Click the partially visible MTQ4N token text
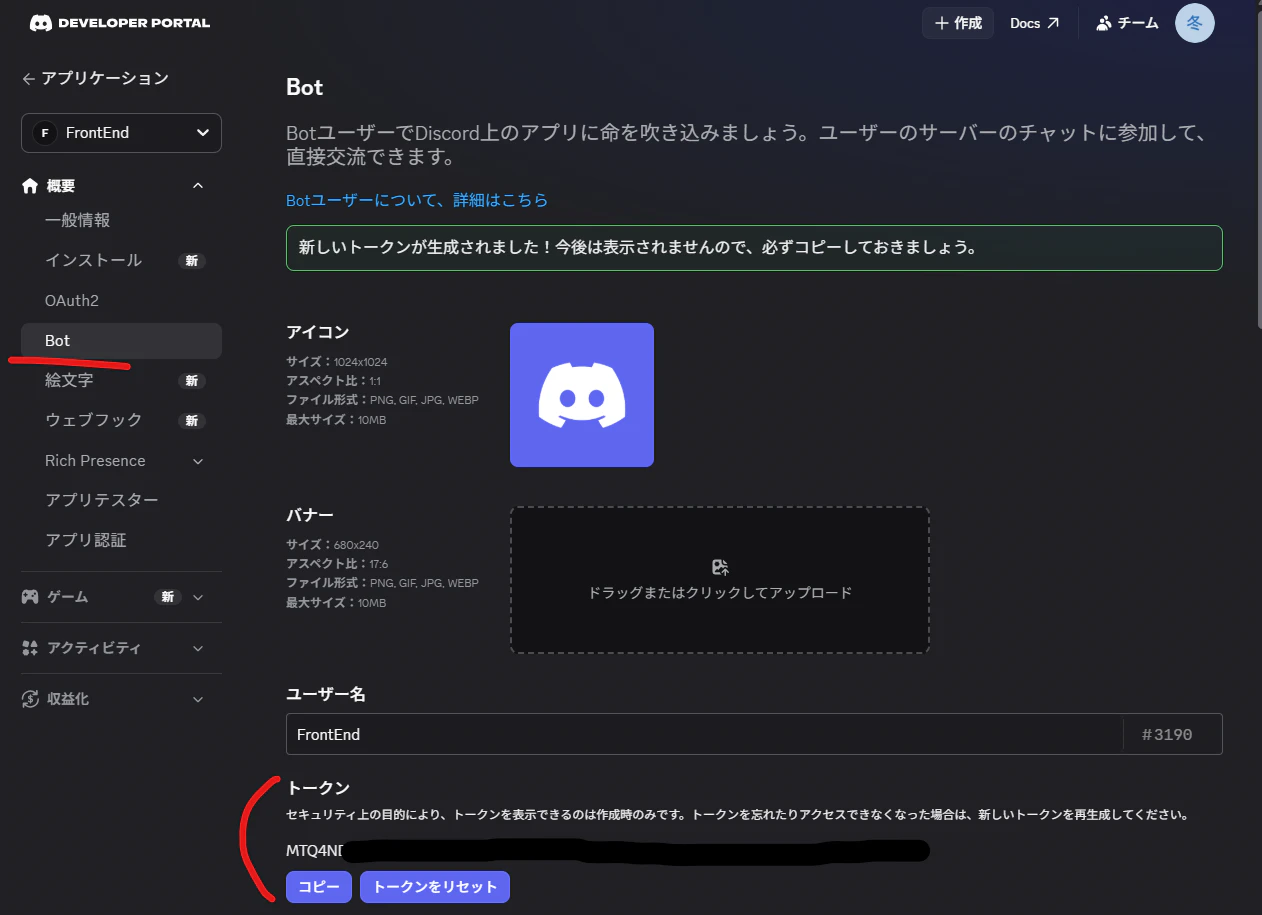The height and width of the screenshot is (915, 1262). (x=315, y=851)
